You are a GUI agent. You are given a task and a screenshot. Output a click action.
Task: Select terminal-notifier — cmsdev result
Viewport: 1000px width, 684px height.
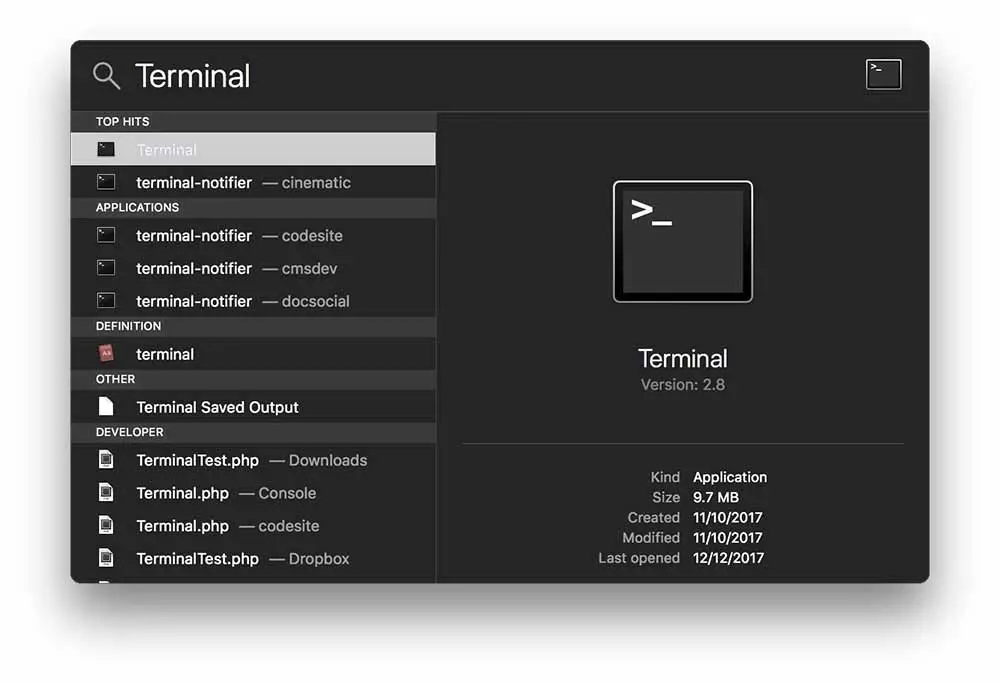tap(253, 268)
